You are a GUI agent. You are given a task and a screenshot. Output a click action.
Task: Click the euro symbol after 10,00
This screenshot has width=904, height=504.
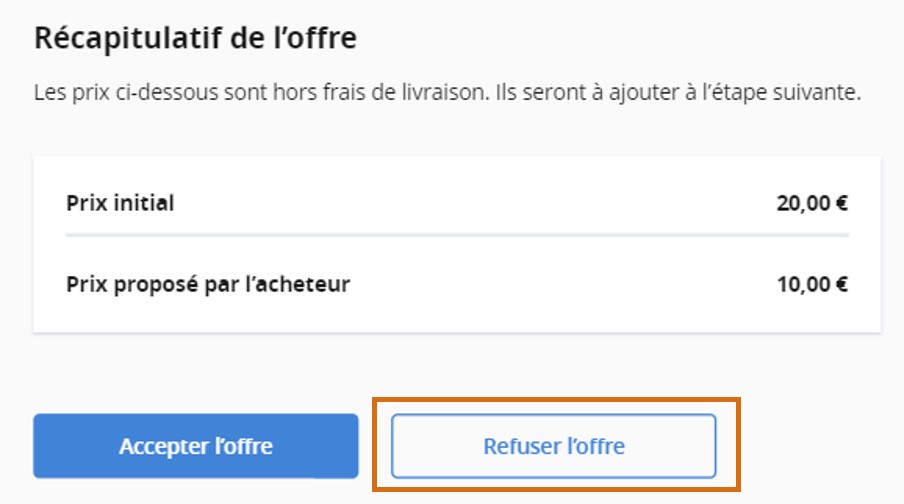(842, 284)
